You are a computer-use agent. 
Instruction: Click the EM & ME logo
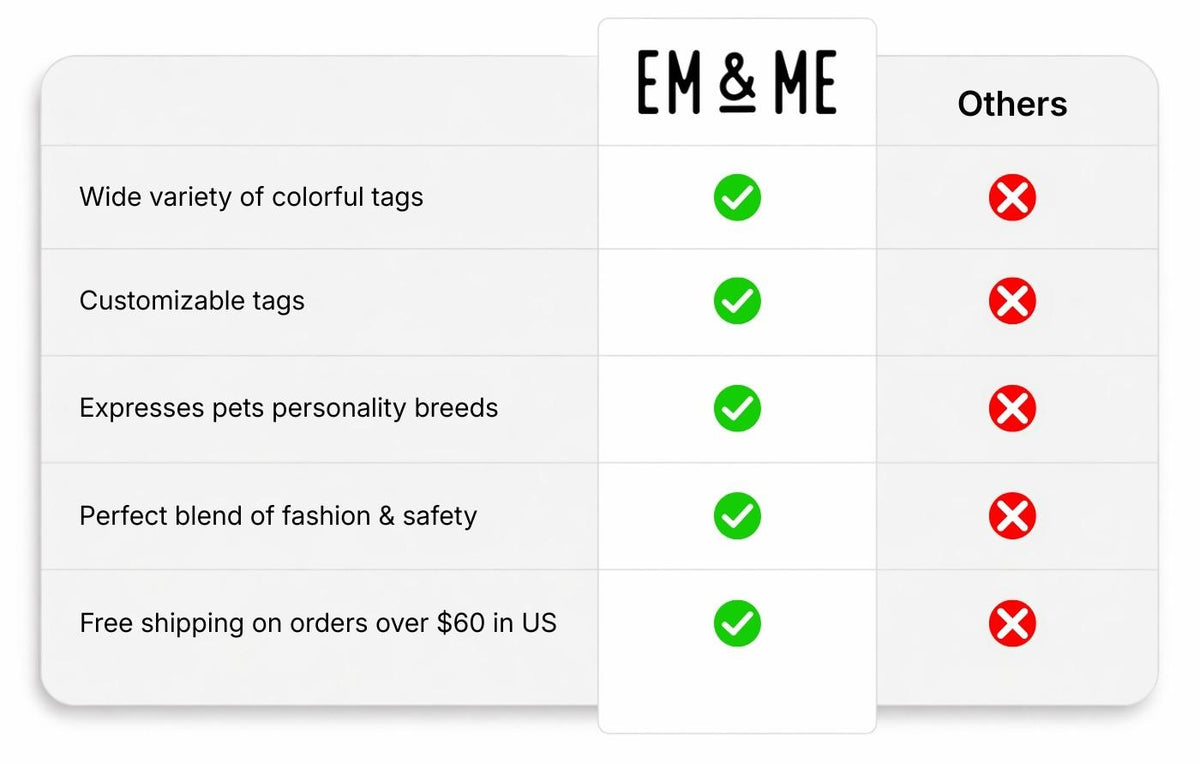[x=737, y=84]
